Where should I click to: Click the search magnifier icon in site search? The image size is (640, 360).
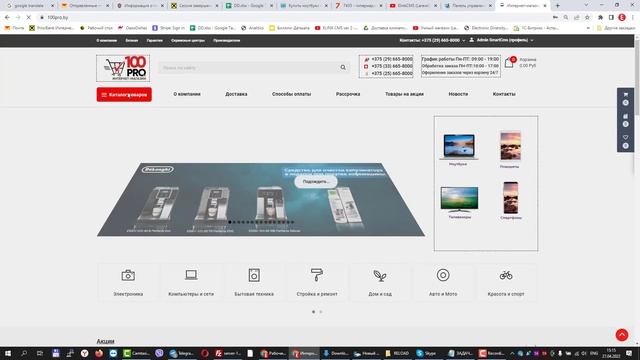(x=343, y=68)
